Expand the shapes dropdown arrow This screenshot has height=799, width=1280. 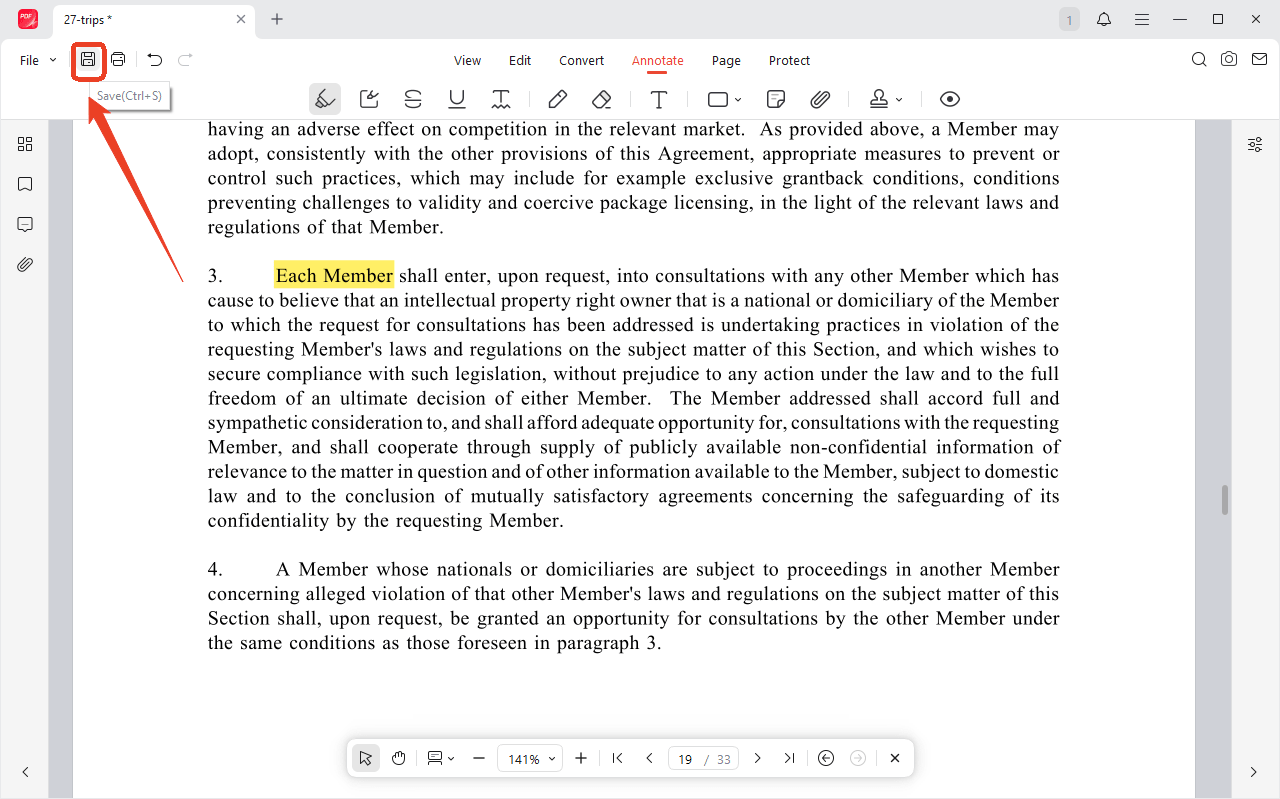pyautogui.click(x=738, y=100)
